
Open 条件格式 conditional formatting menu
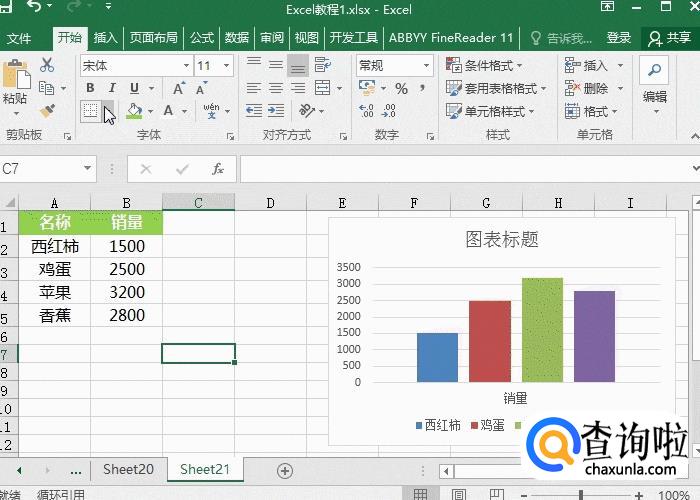pyautogui.click(x=484, y=66)
